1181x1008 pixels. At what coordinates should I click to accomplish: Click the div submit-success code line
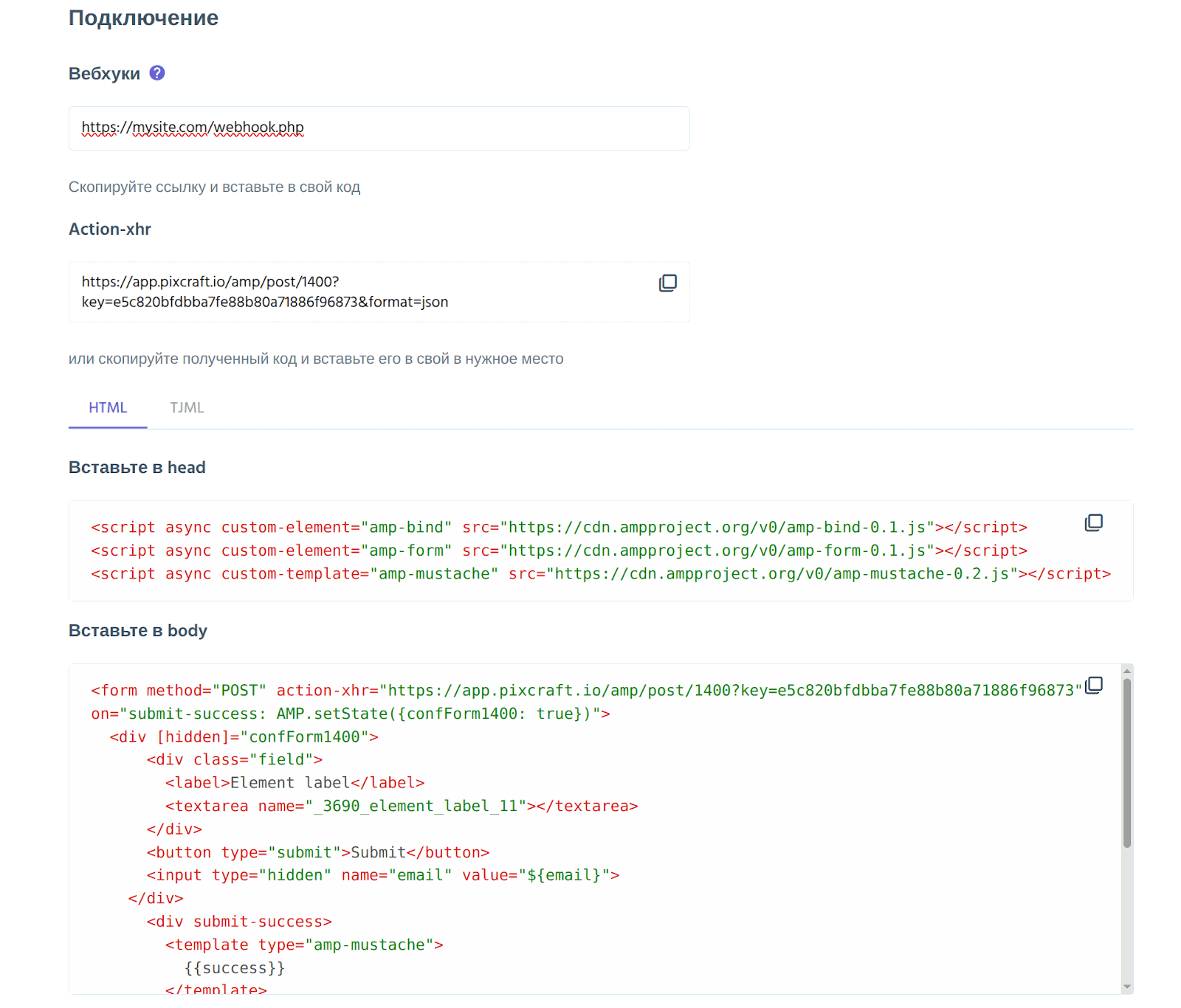point(239,922)
